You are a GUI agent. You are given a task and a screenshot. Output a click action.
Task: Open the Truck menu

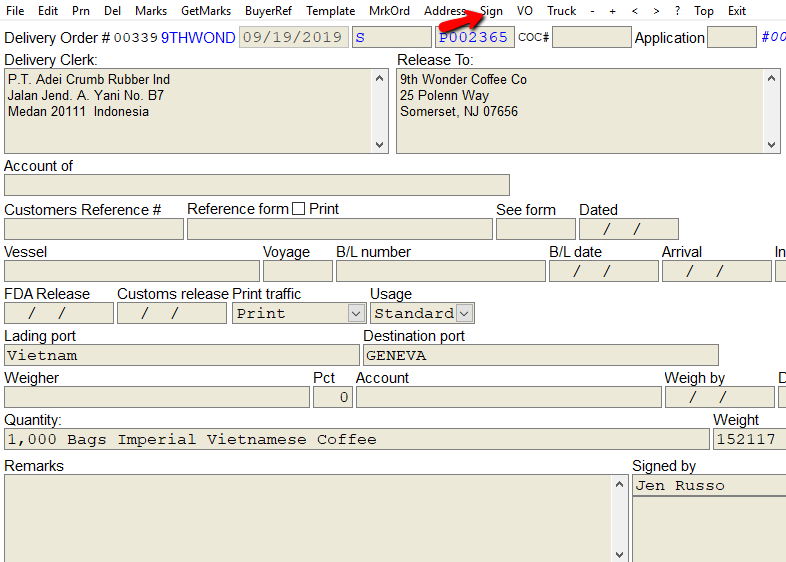click(561, 11)
